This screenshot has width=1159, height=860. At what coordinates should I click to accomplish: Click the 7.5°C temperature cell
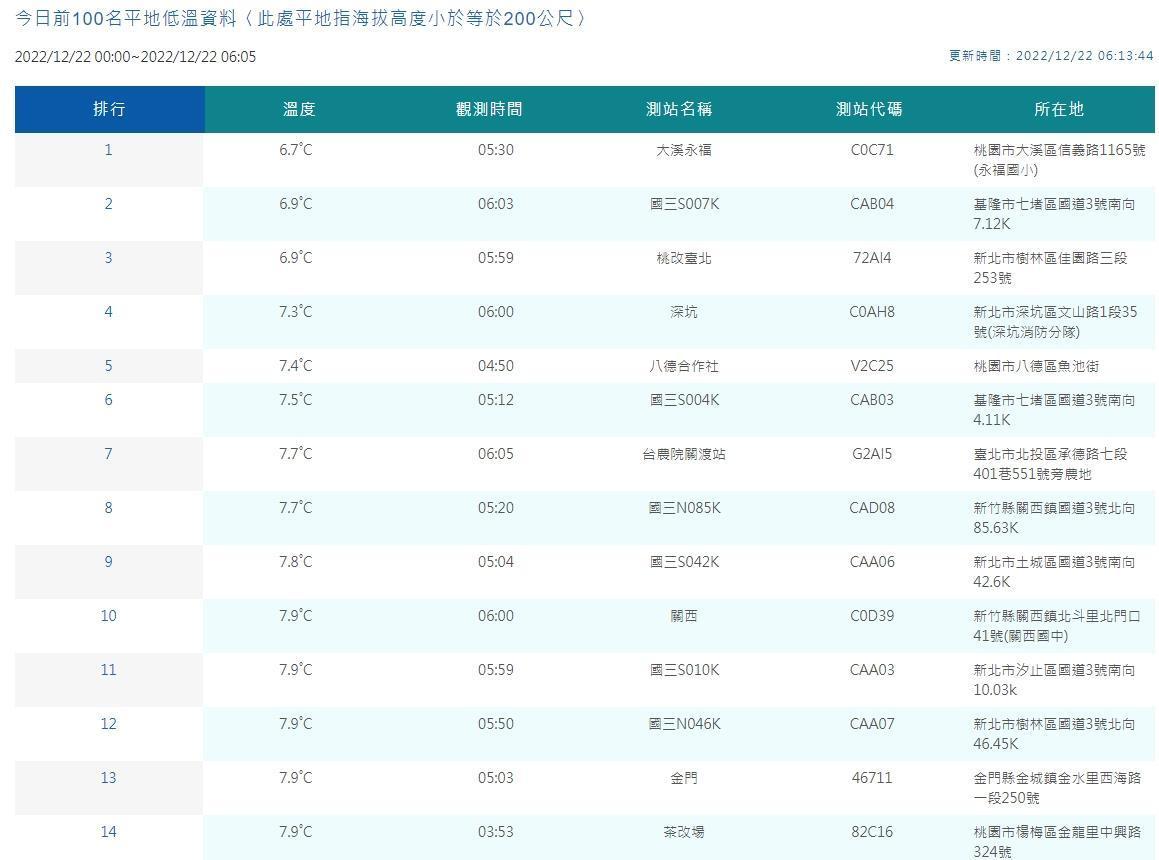pos(296,400)
